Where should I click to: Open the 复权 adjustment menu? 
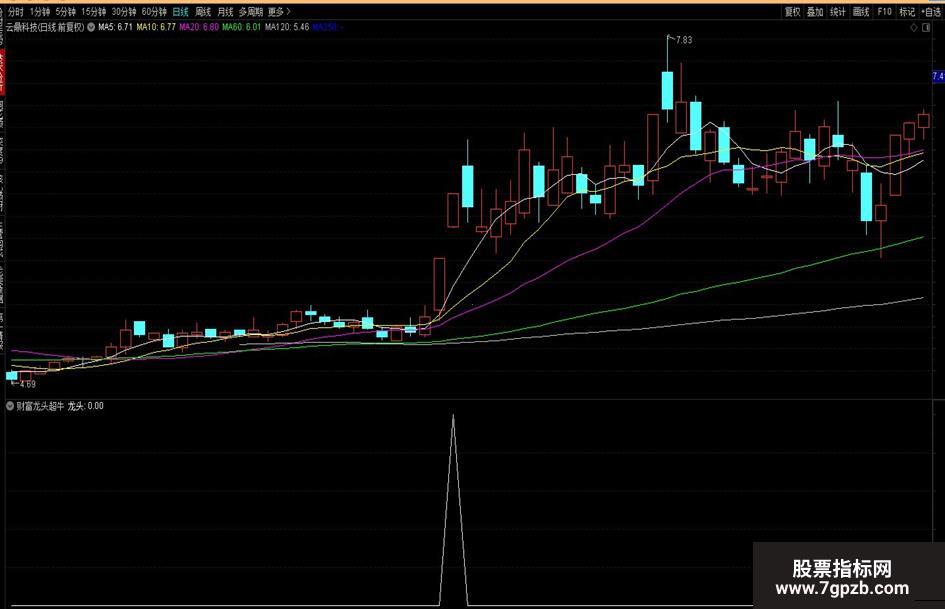pyautogui.click(x=793, y=12)
